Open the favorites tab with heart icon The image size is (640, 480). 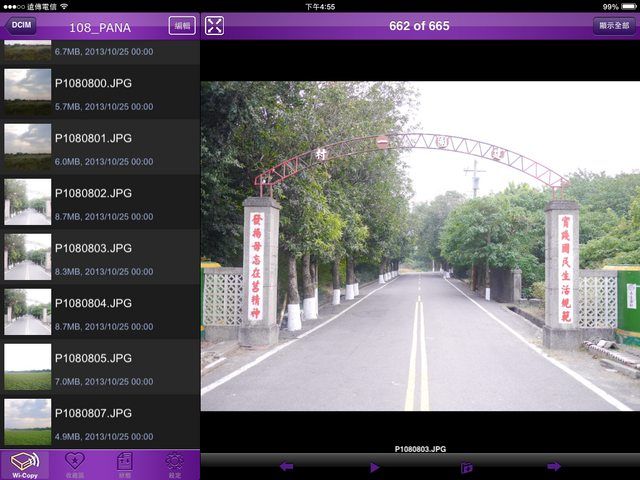pos(75,464)
